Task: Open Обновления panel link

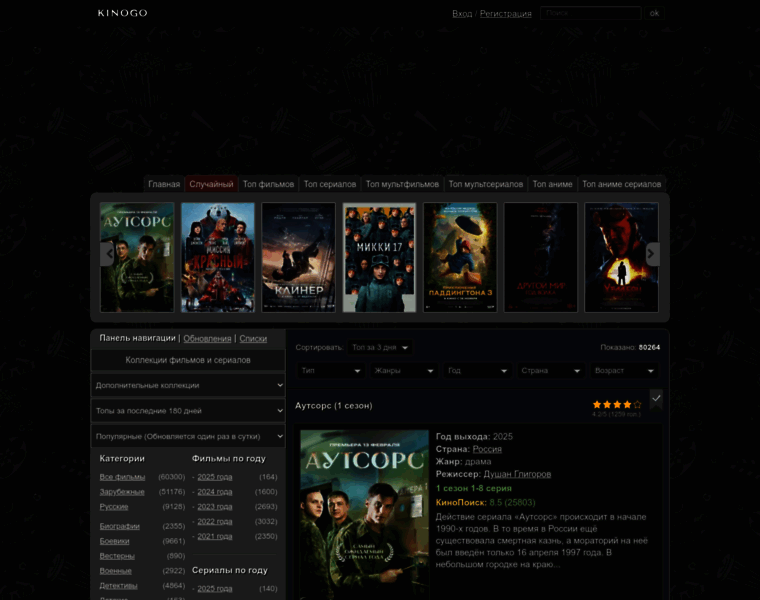Action: (207, 338)
